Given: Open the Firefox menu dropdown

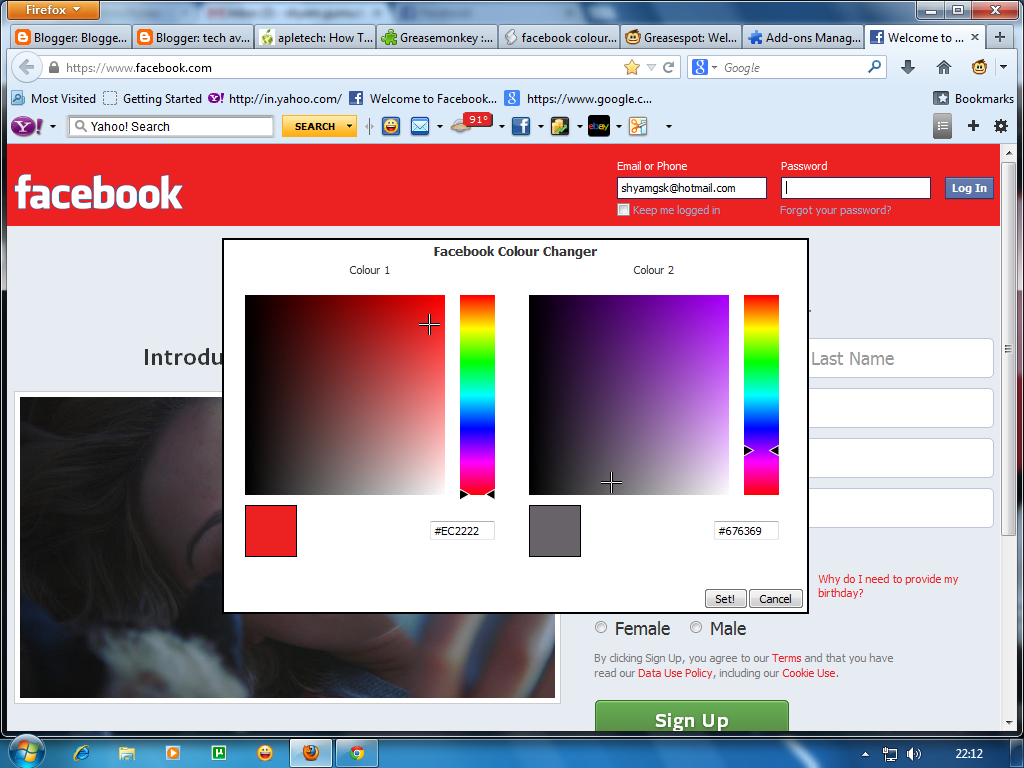Looking at the screenshot, I should [53, 10].
